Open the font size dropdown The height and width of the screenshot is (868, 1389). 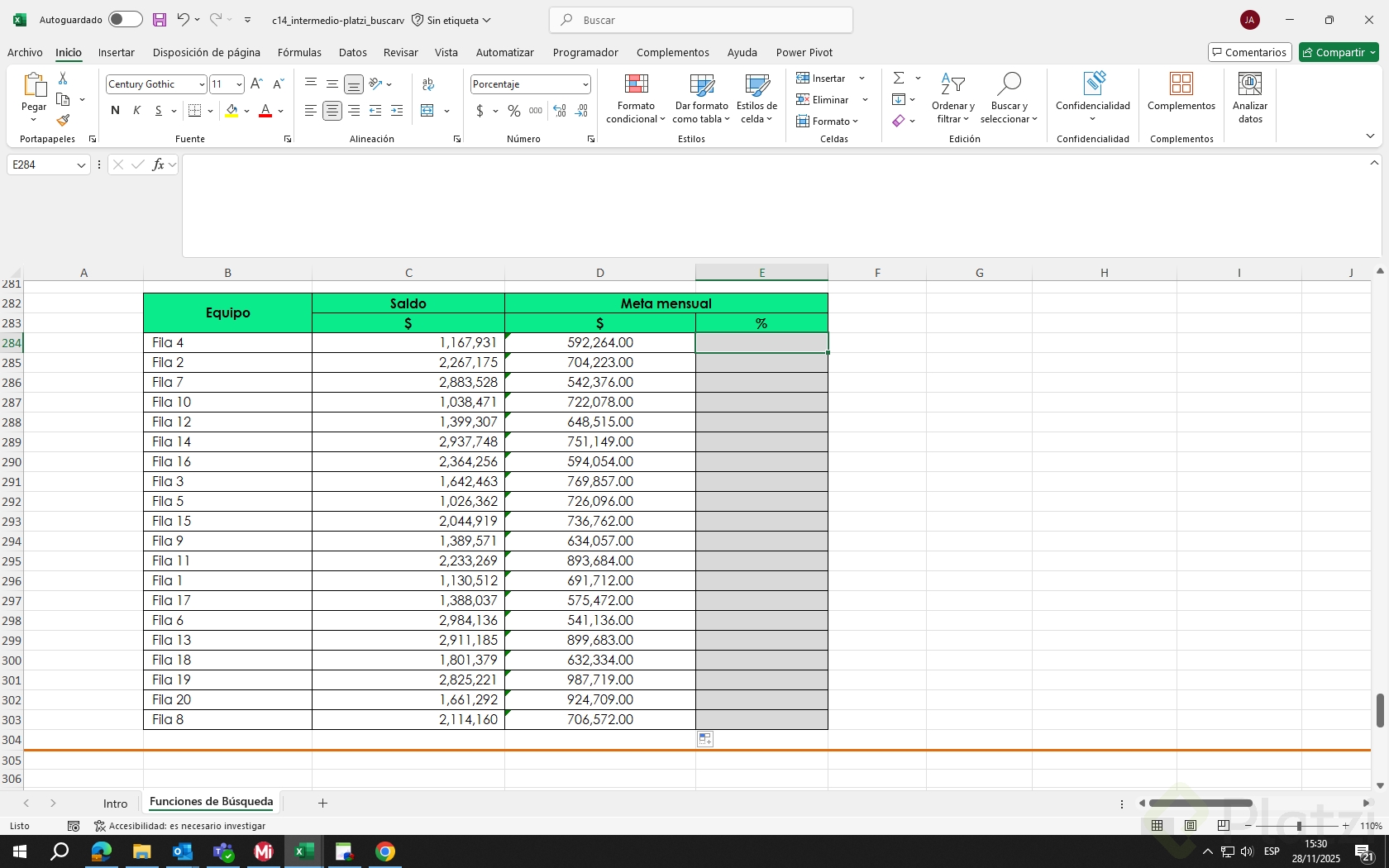pos(239,84)
